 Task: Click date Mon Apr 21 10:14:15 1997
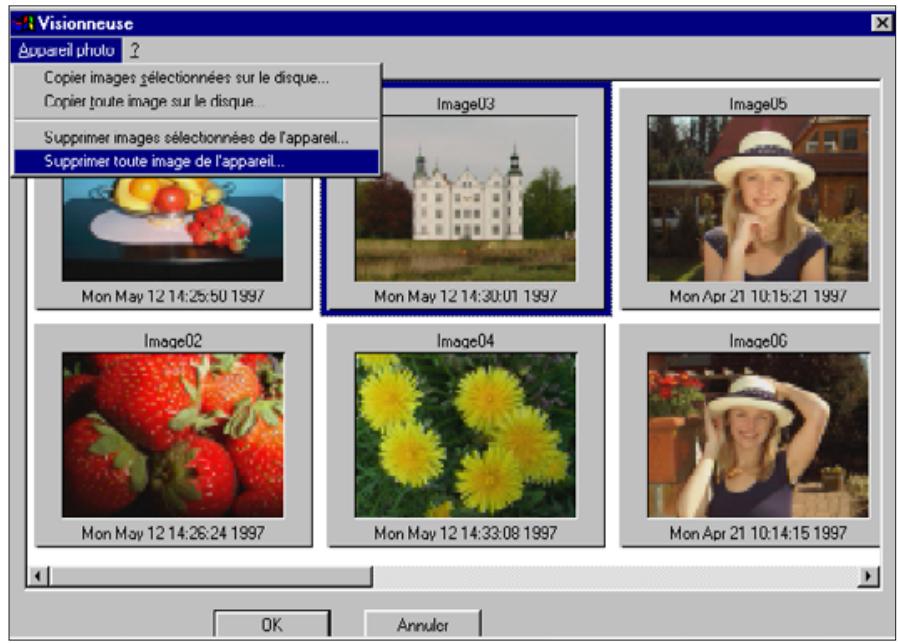pos(758,533)
